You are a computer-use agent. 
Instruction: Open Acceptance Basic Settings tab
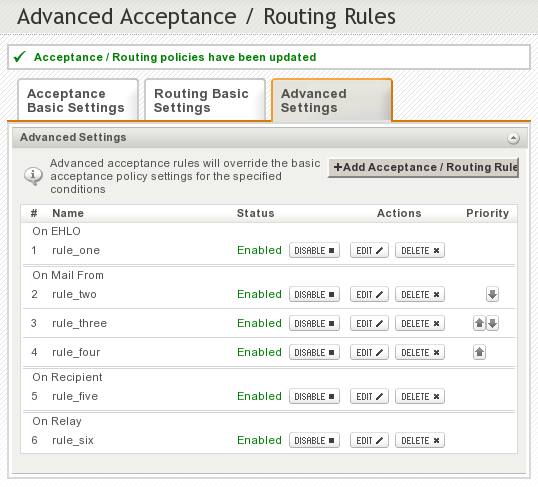coord(78,100)
